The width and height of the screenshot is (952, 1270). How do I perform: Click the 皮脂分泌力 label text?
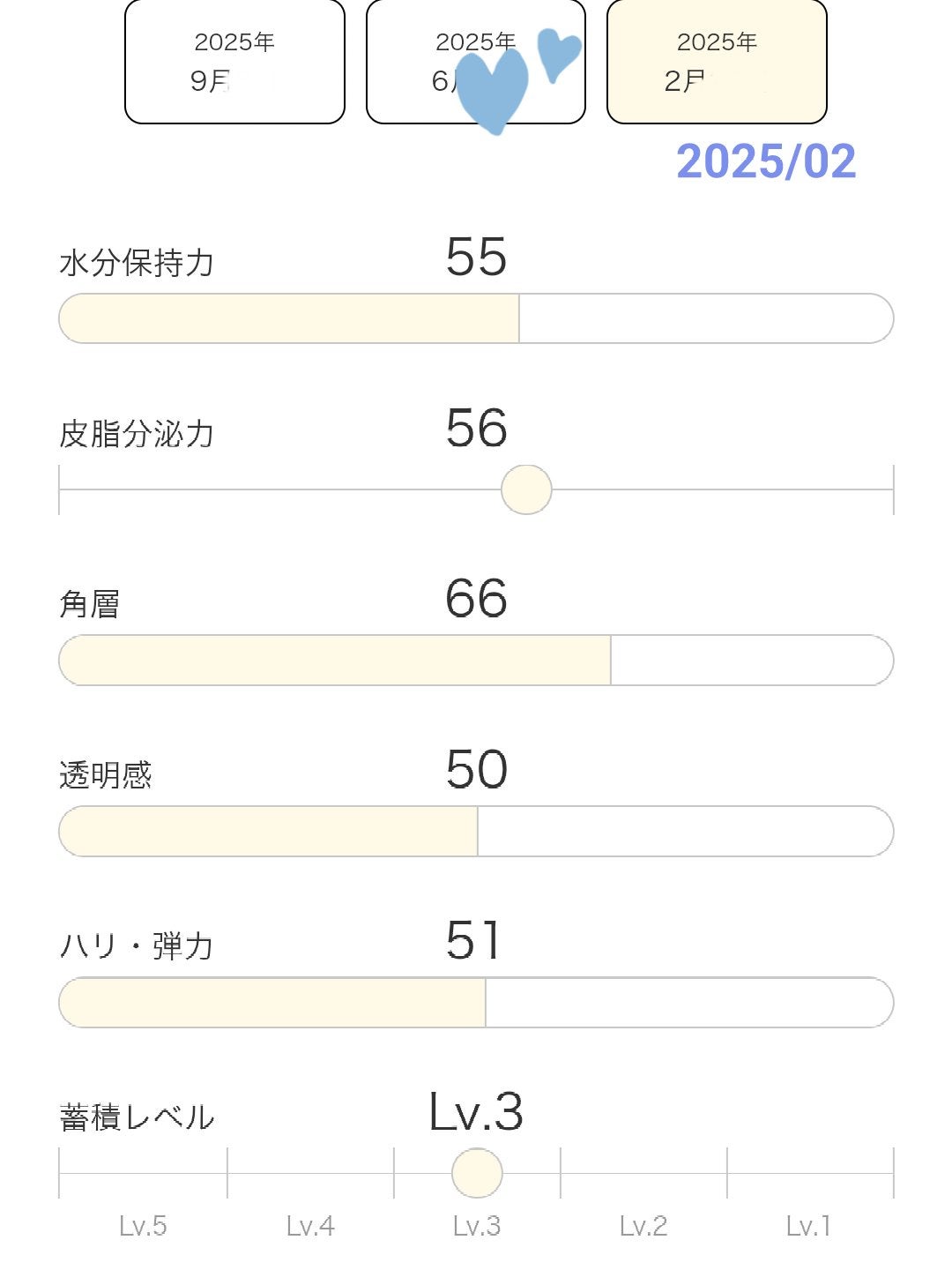point(137,434)
